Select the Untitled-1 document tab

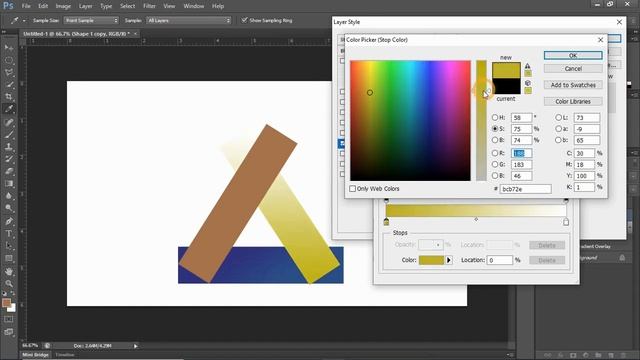click(76, 34)
